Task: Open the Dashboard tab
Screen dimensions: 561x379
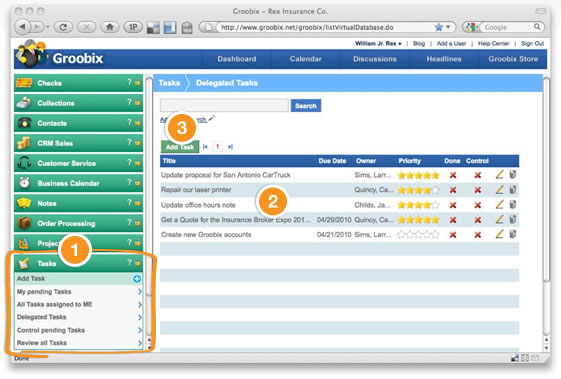Action: [x=236, y=59]
